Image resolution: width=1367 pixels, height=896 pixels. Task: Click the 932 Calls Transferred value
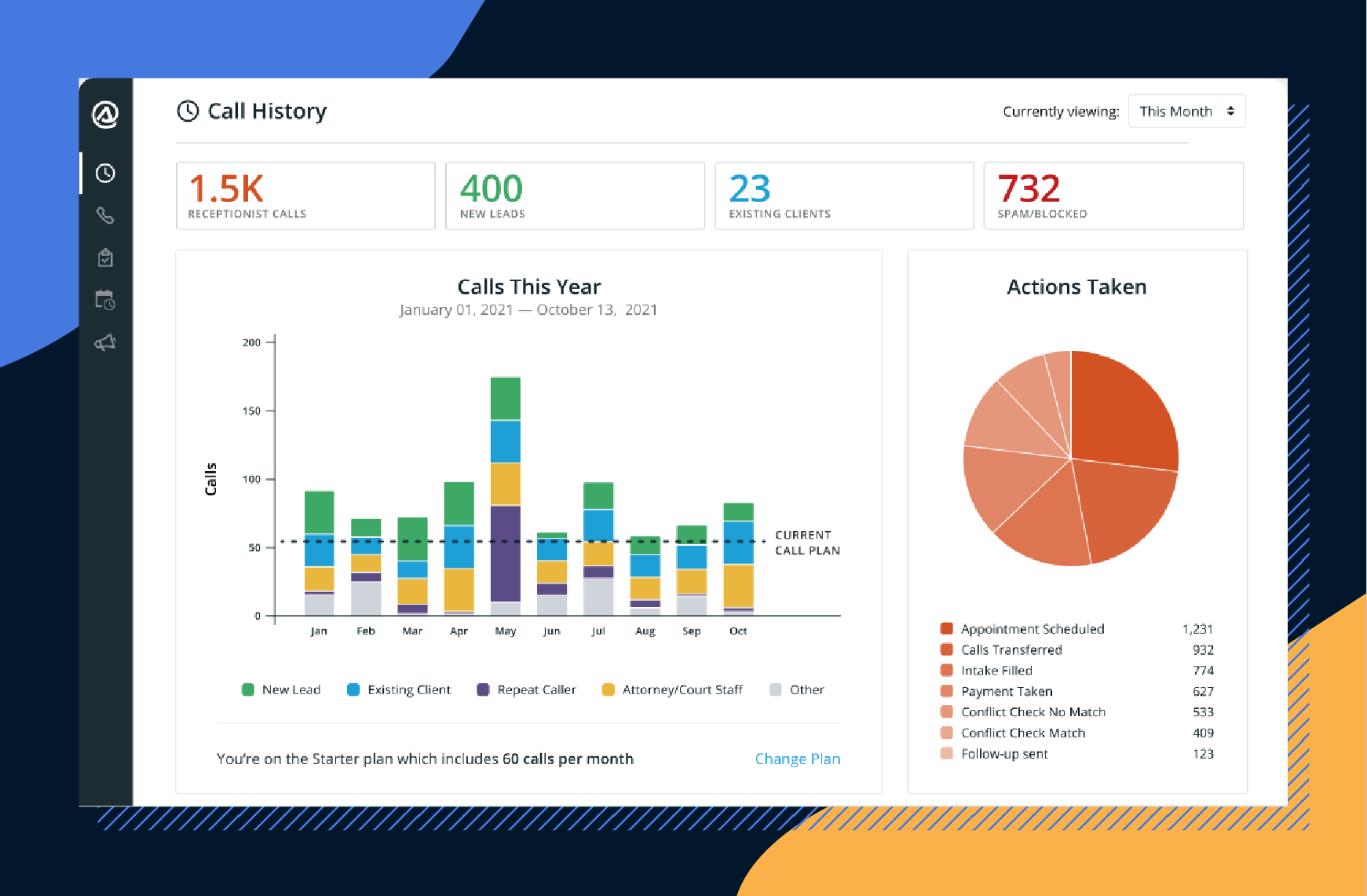pos(1203,649)
